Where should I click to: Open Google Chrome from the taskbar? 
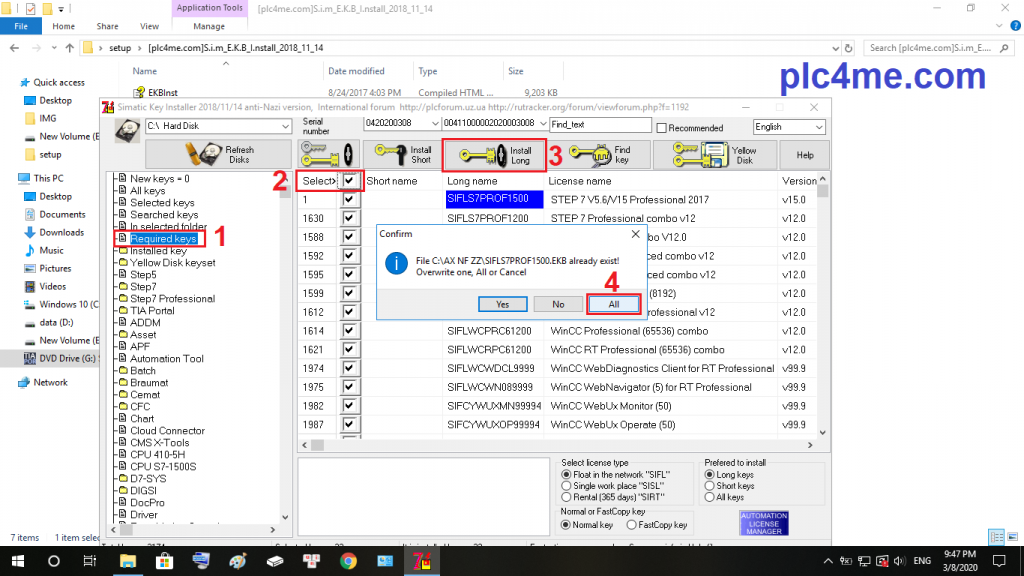click(x=347, y=561)
